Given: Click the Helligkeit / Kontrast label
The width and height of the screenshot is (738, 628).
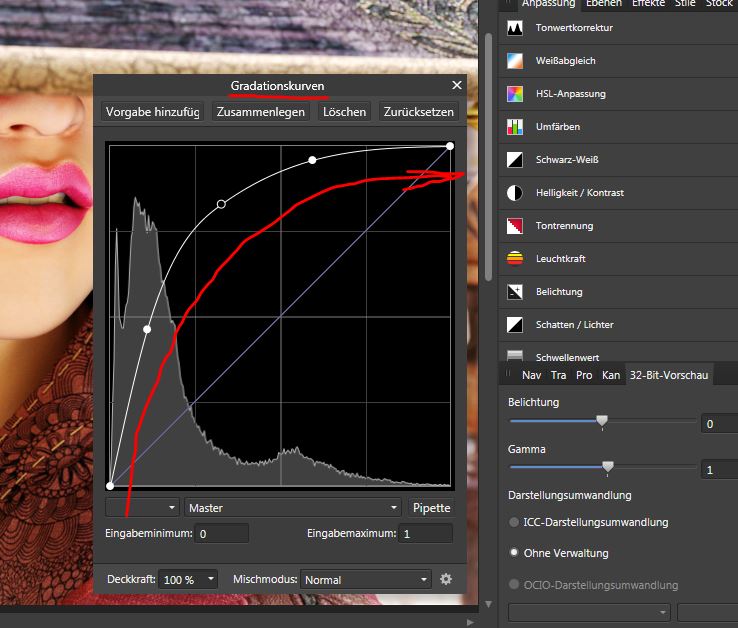Looking at the screenshot, I should [x=580, y=193].
